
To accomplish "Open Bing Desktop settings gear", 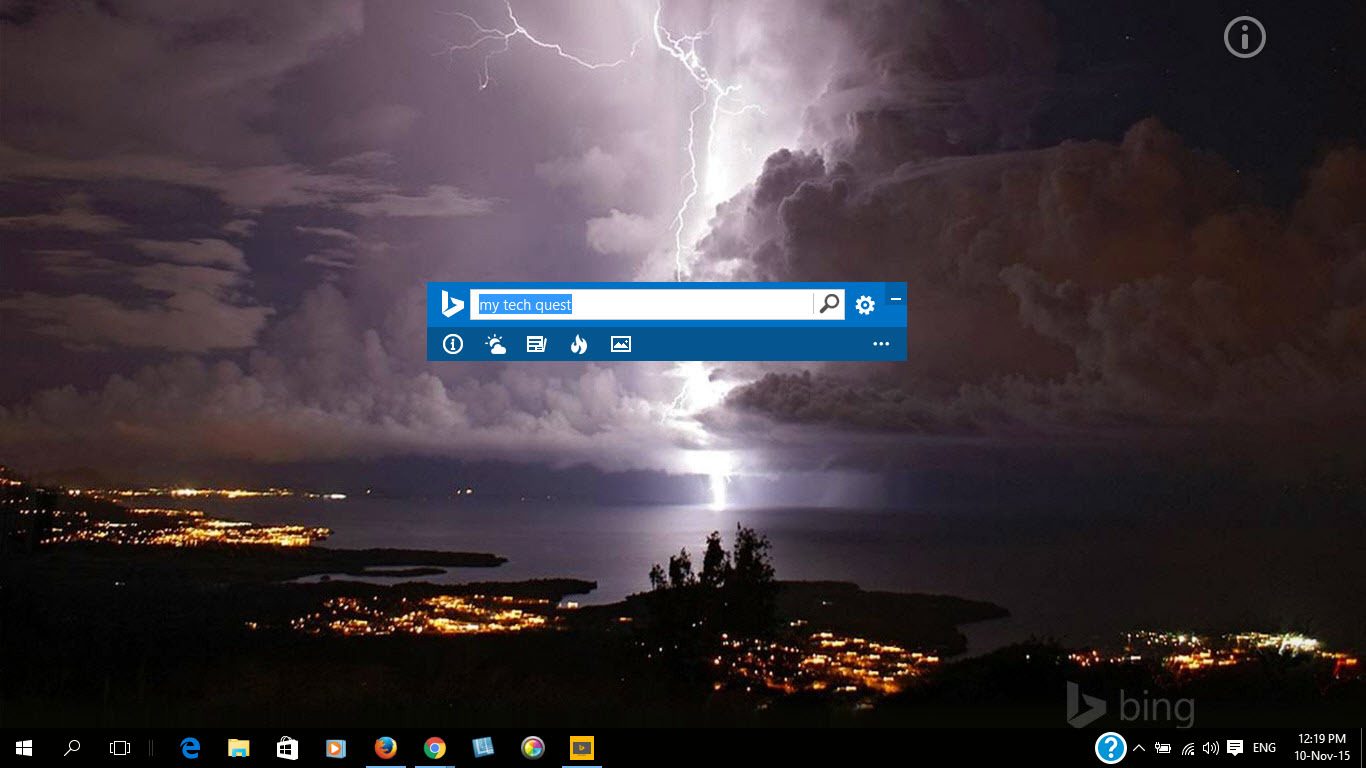I will click(x=864, y=303).
